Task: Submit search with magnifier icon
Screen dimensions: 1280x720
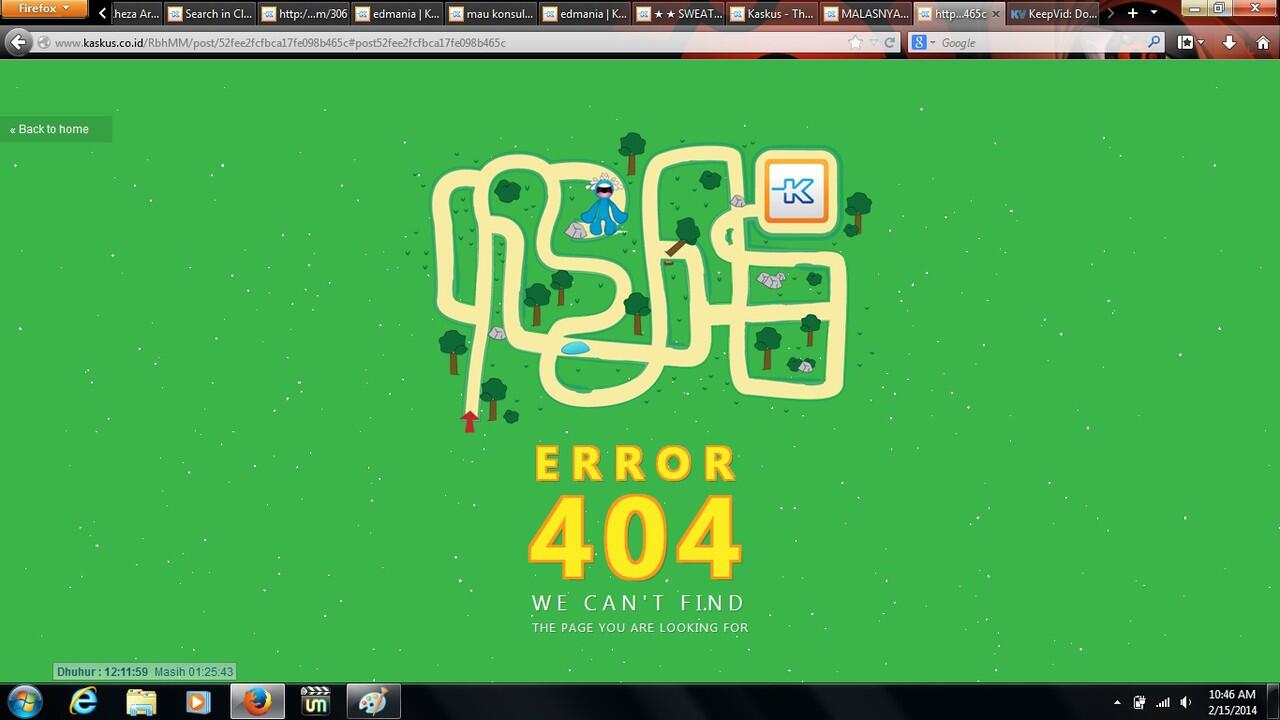Action: tap(1154, 42)
